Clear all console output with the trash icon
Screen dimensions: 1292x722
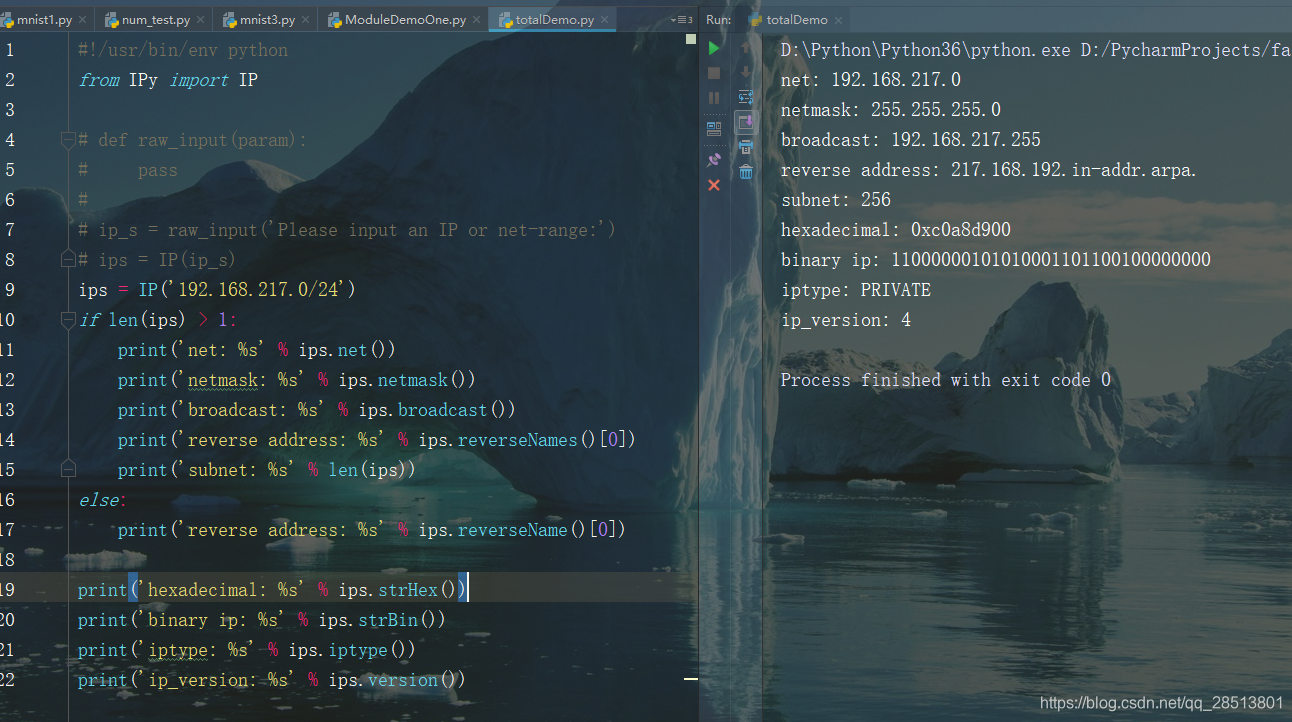[x=745, y=171]
